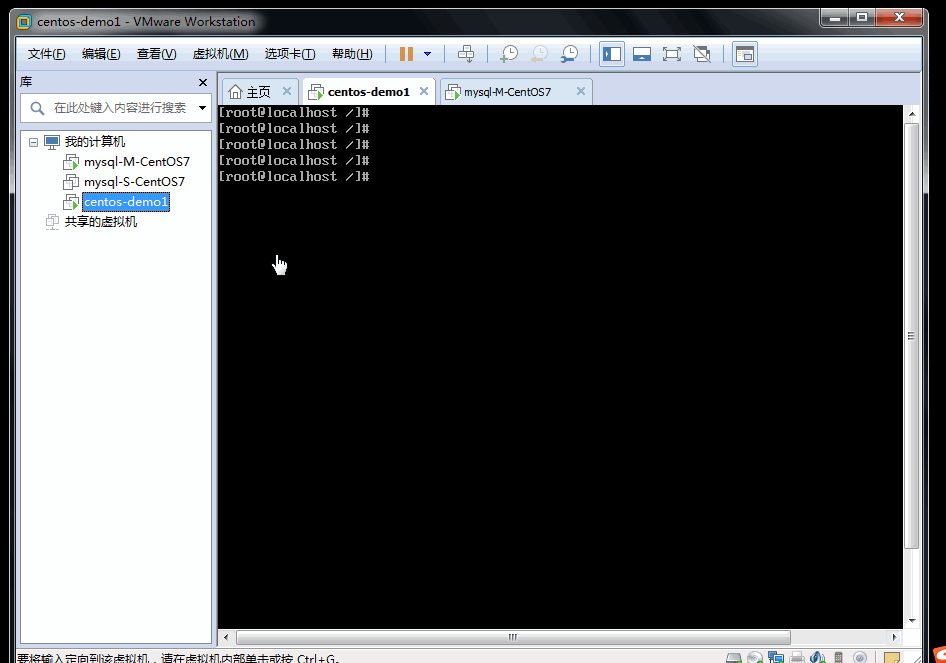Toggle the library sidebar view button
Screen dimensions: 946x663
612,54
